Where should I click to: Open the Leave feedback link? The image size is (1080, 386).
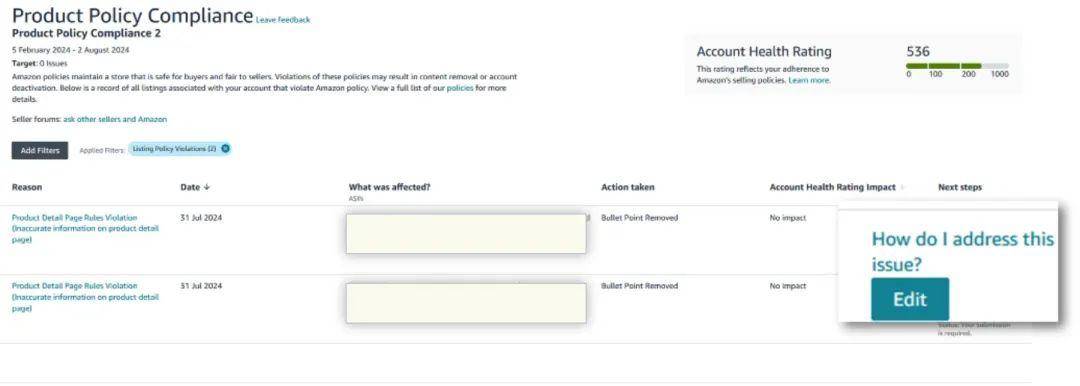pos(283,20)
